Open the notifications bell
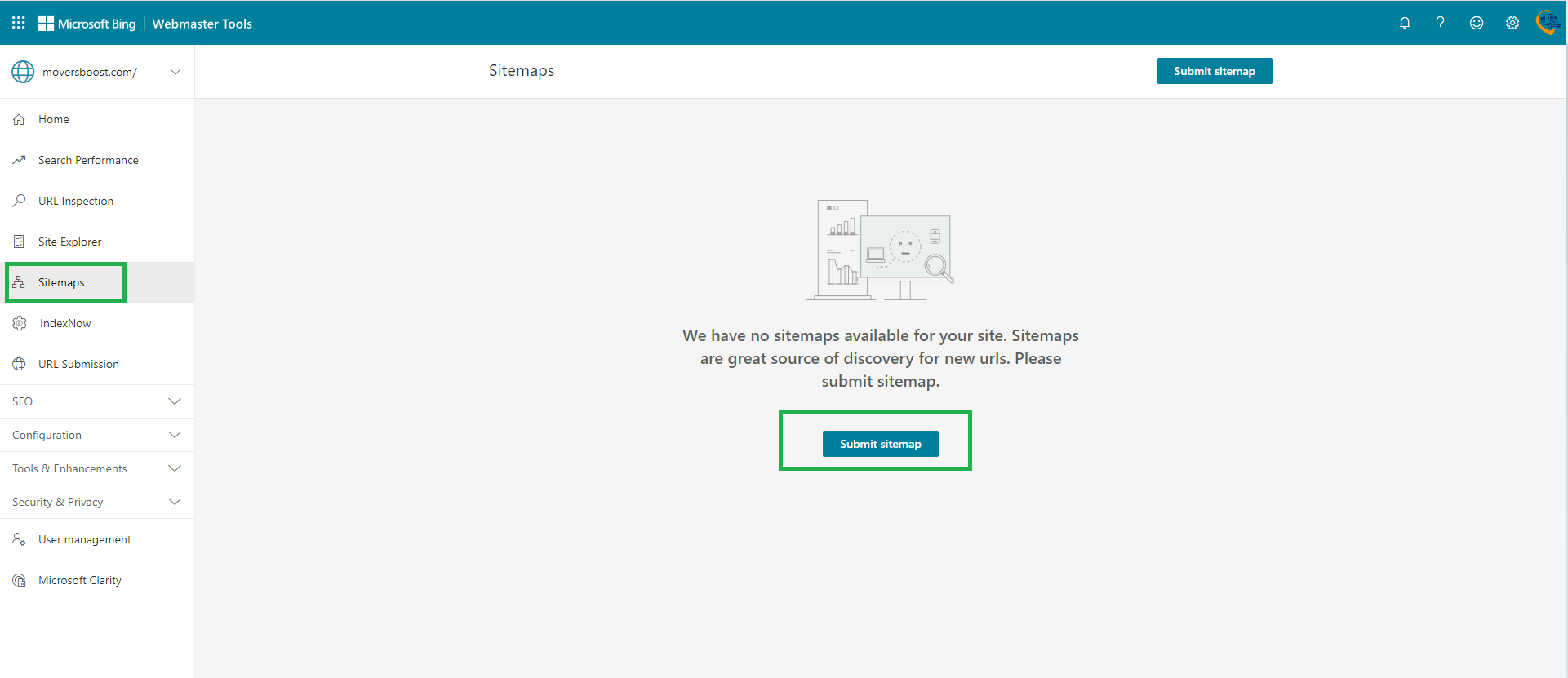 1404,23
